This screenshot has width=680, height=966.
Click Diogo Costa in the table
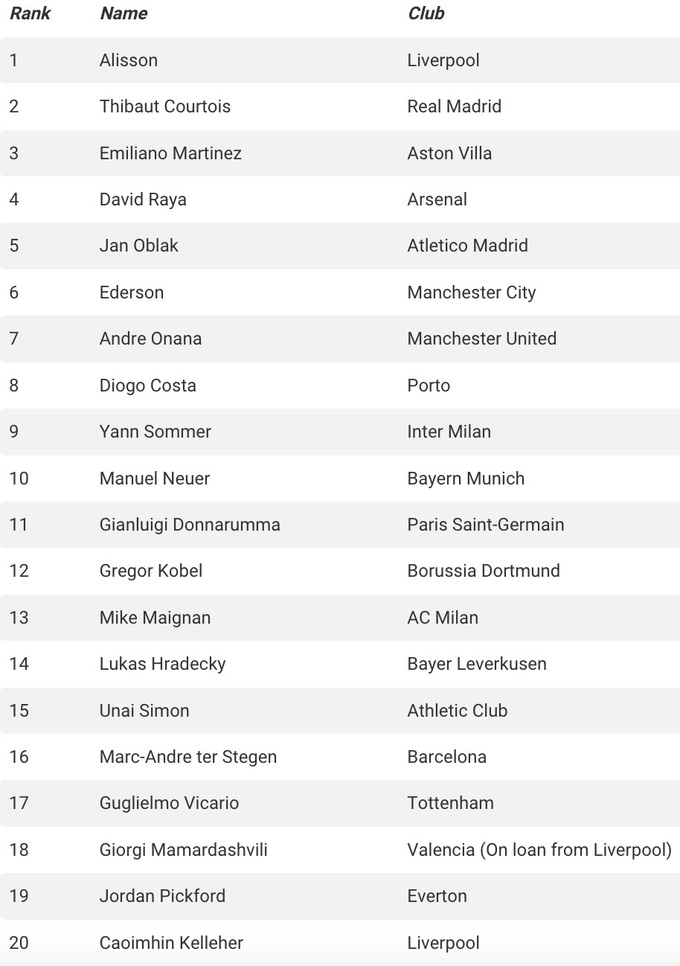tap(148, 385)
